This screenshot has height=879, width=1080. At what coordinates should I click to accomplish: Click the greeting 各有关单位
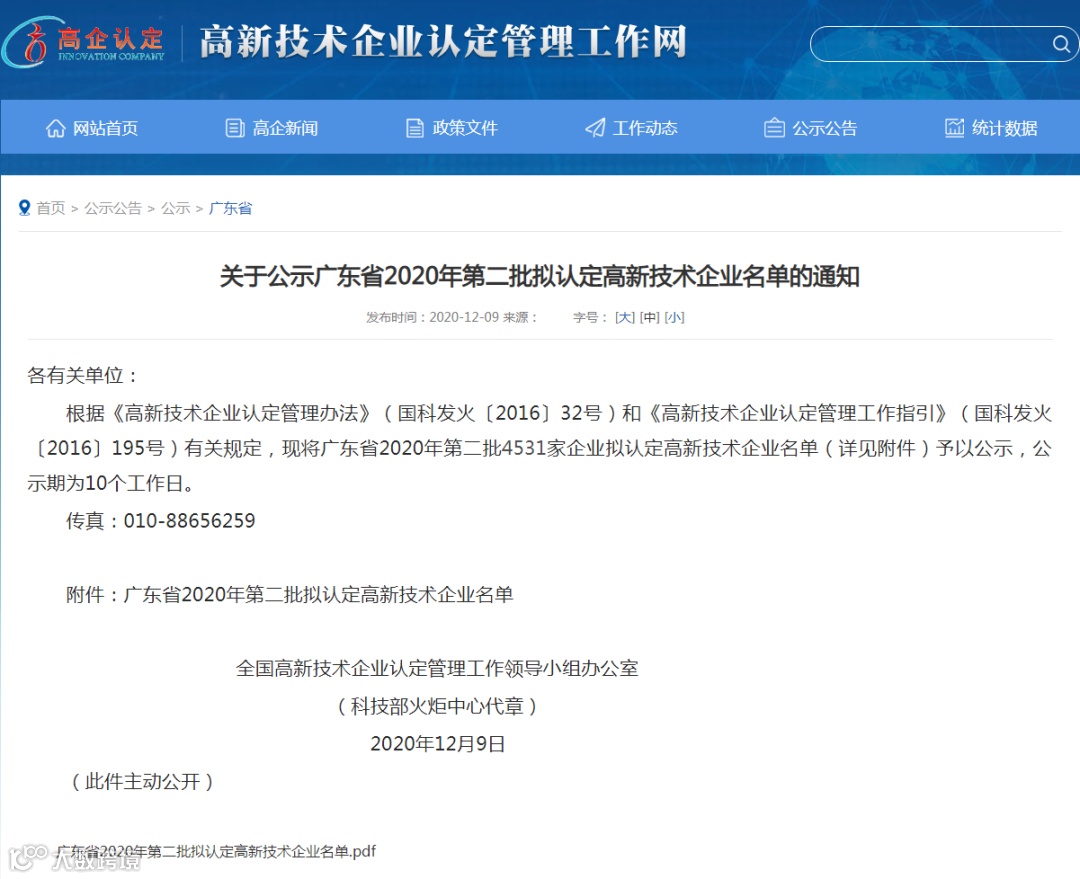(75, 375)
